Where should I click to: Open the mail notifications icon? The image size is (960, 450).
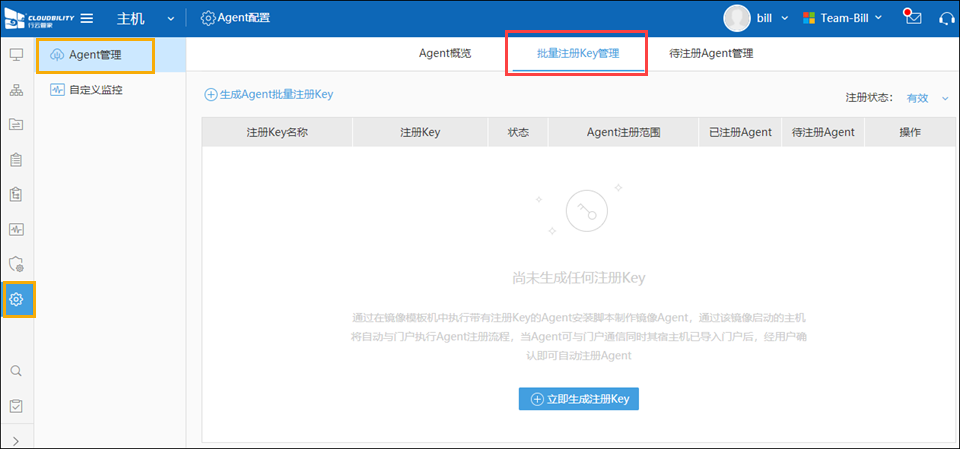click(913, 17)
